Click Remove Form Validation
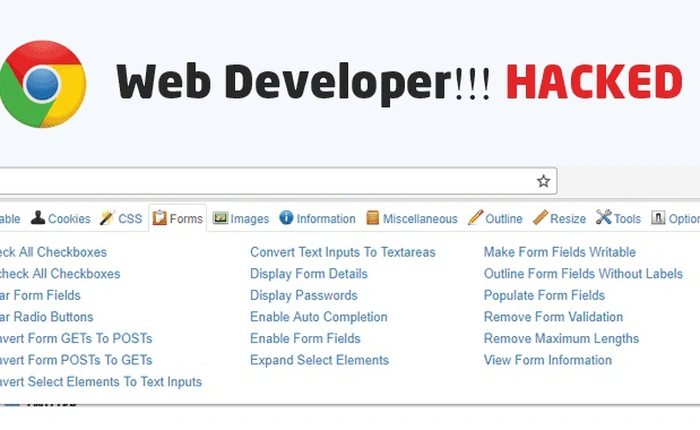Image resolution: width=700 pixels, height=430 pixels. pos(553,317)
